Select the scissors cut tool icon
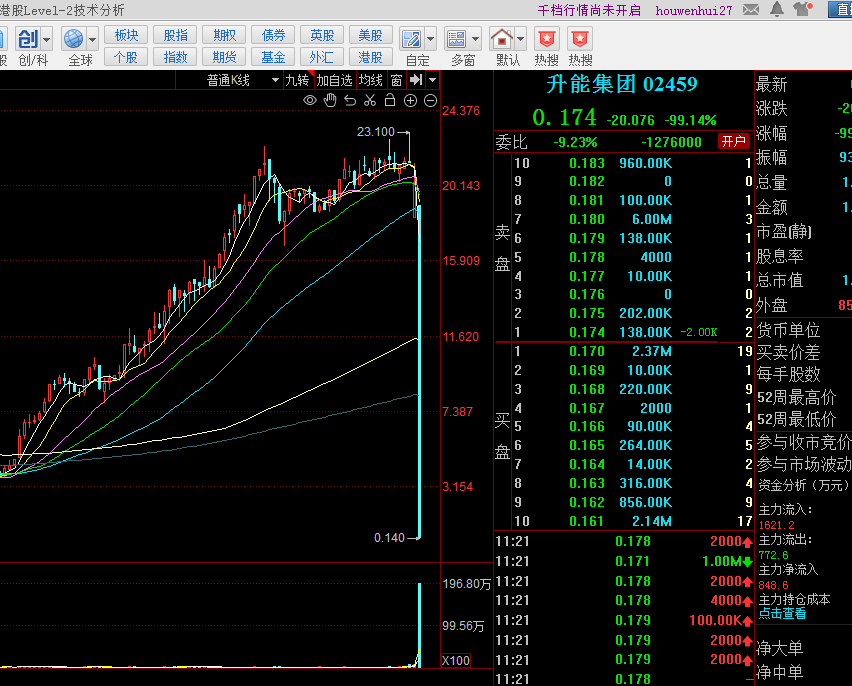The height and width of the screenshot is (686, 852). click(370, 101)
